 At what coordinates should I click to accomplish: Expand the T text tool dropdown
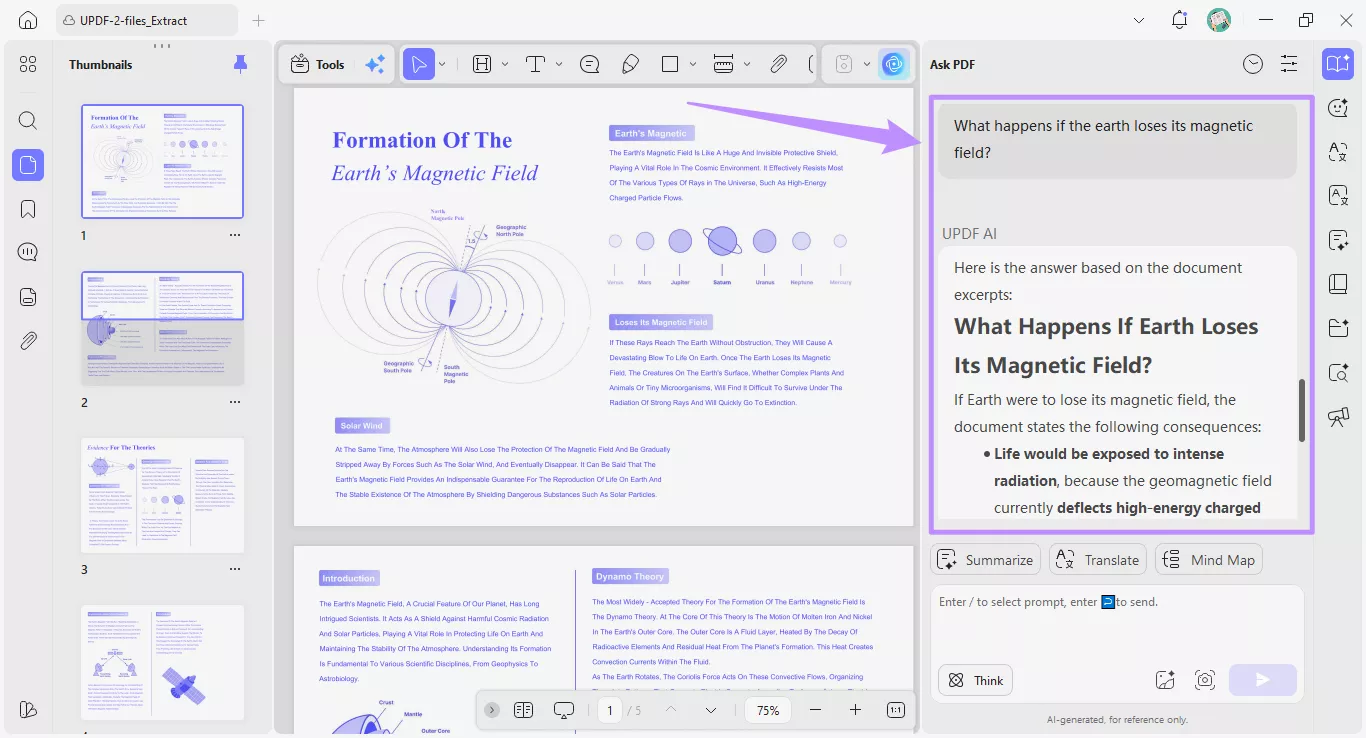point(559,64)
